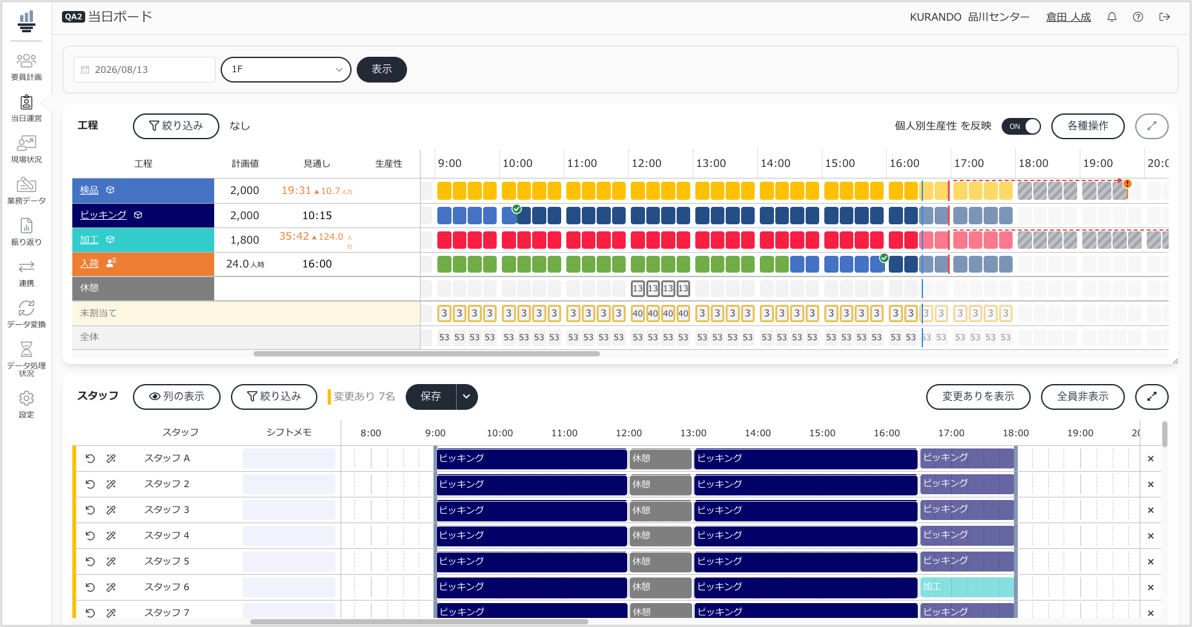Open the 振り返り sidebar icon
The image size is (1192, 627).
pos(26,231)
